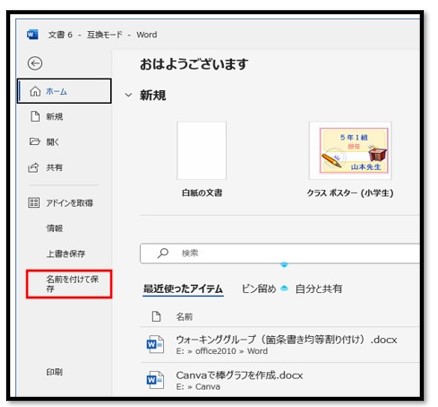The image size is (438, 407).
Task: Open 情報 in the sidebar
Action: pos(54,228)
